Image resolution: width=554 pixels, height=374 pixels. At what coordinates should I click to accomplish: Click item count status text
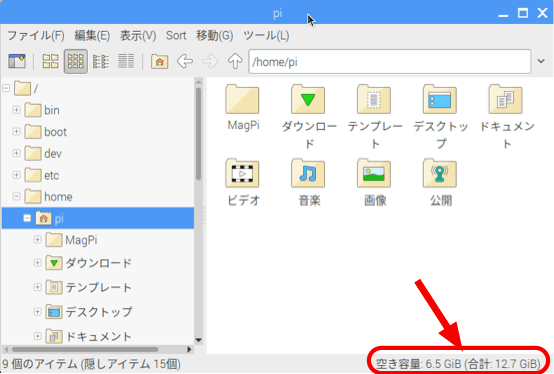coord(92,364)
